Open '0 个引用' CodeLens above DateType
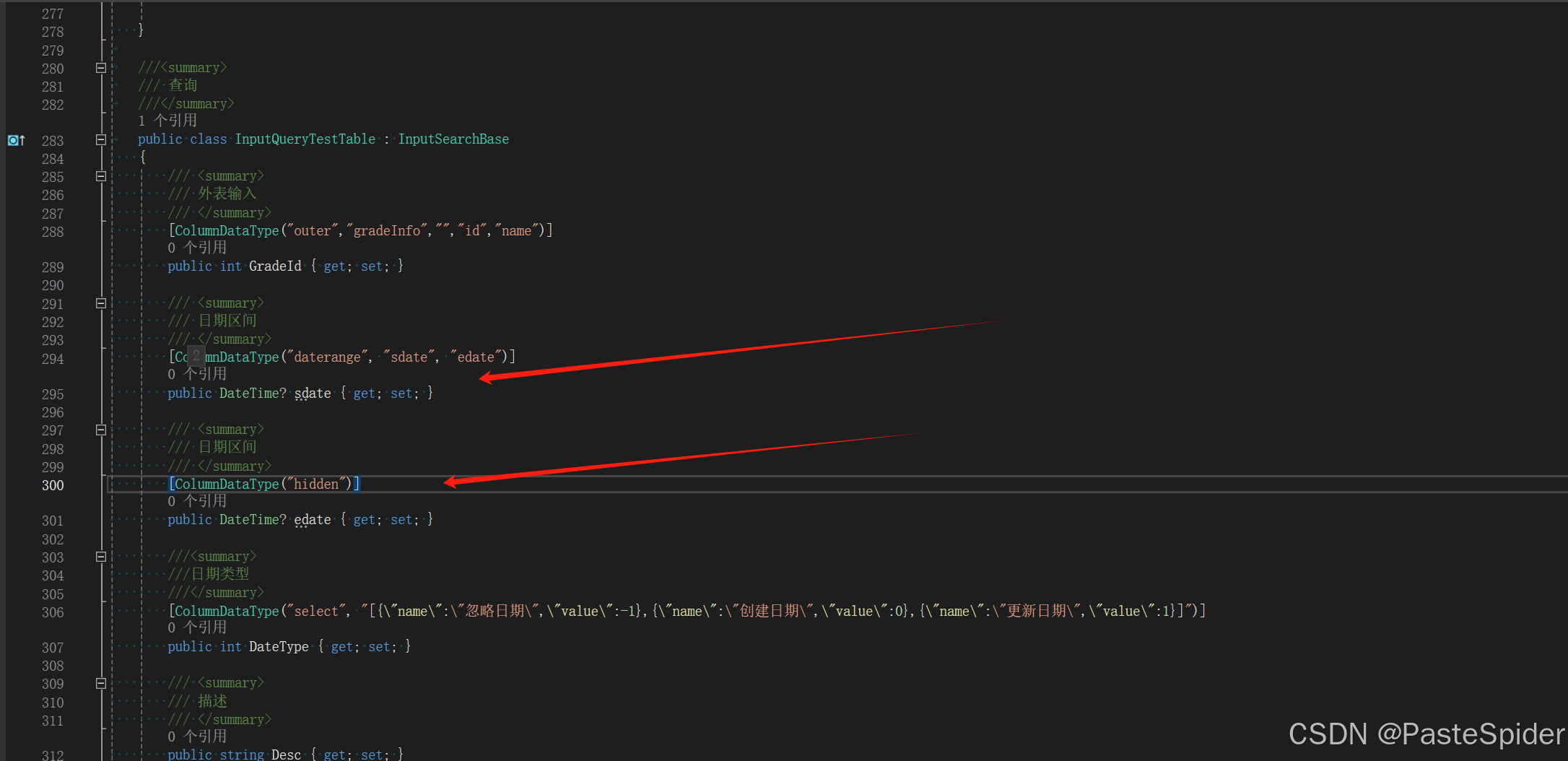 pos(197,627)
